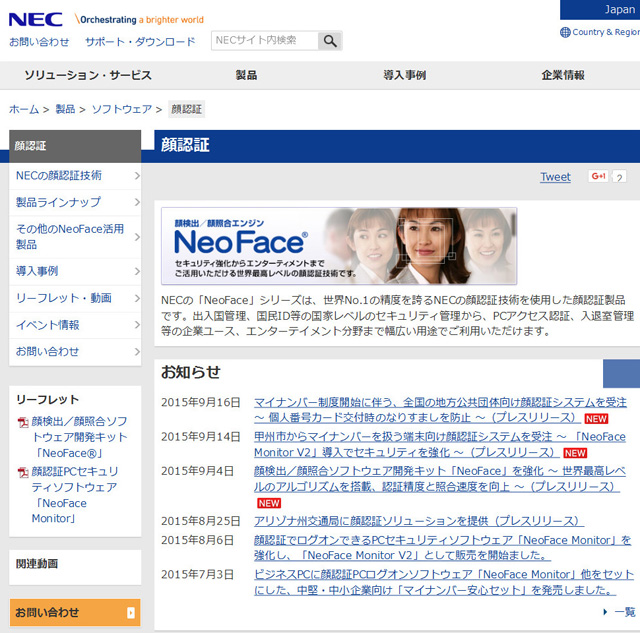
Task: Open 企業情報 menu
Action: pos(563,75)
